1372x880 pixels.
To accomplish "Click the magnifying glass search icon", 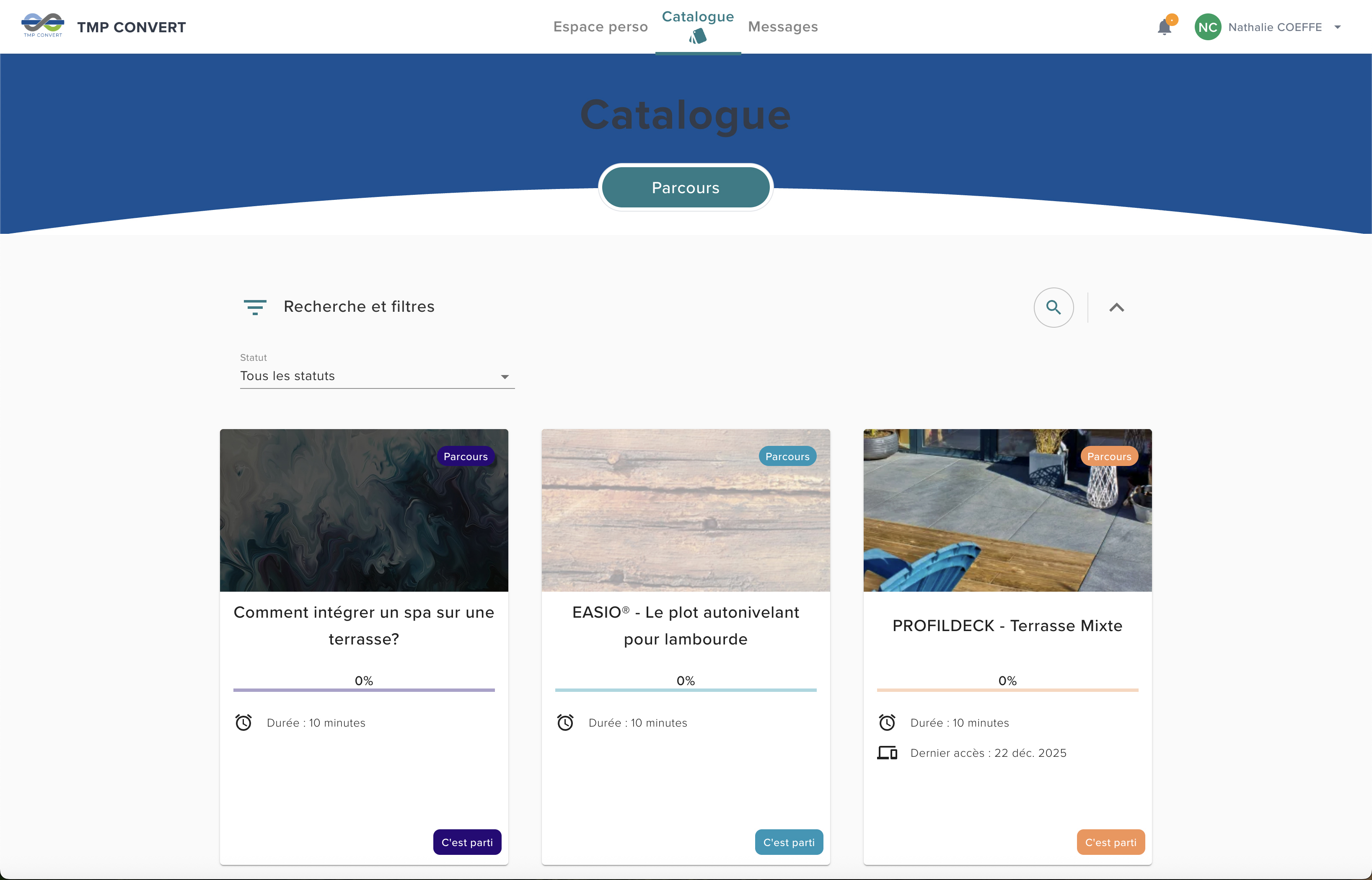I will point(1053,308).
